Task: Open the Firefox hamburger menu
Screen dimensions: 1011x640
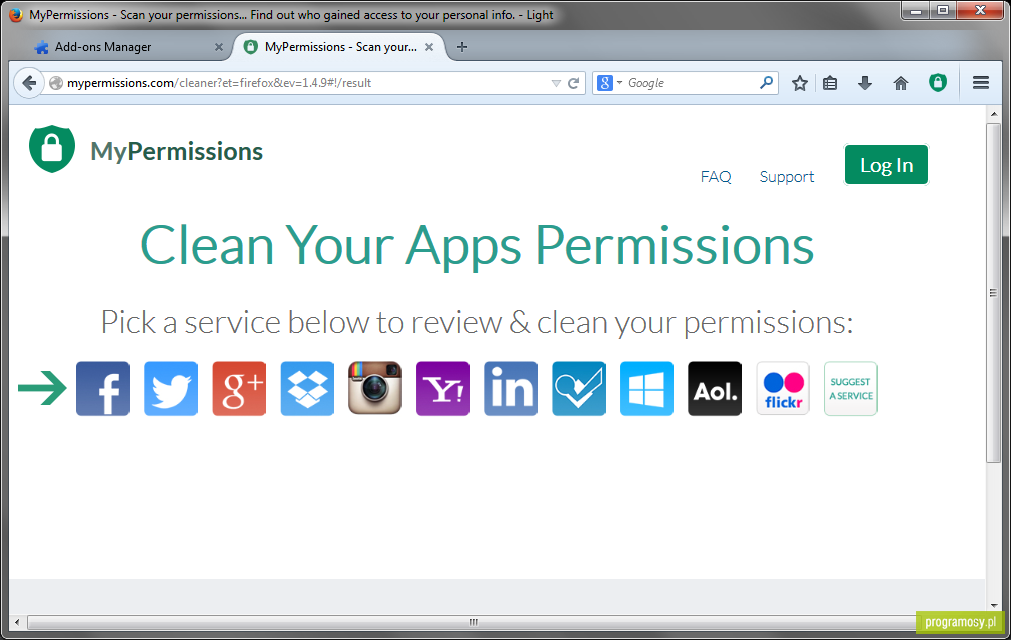Action: (981, 82)
